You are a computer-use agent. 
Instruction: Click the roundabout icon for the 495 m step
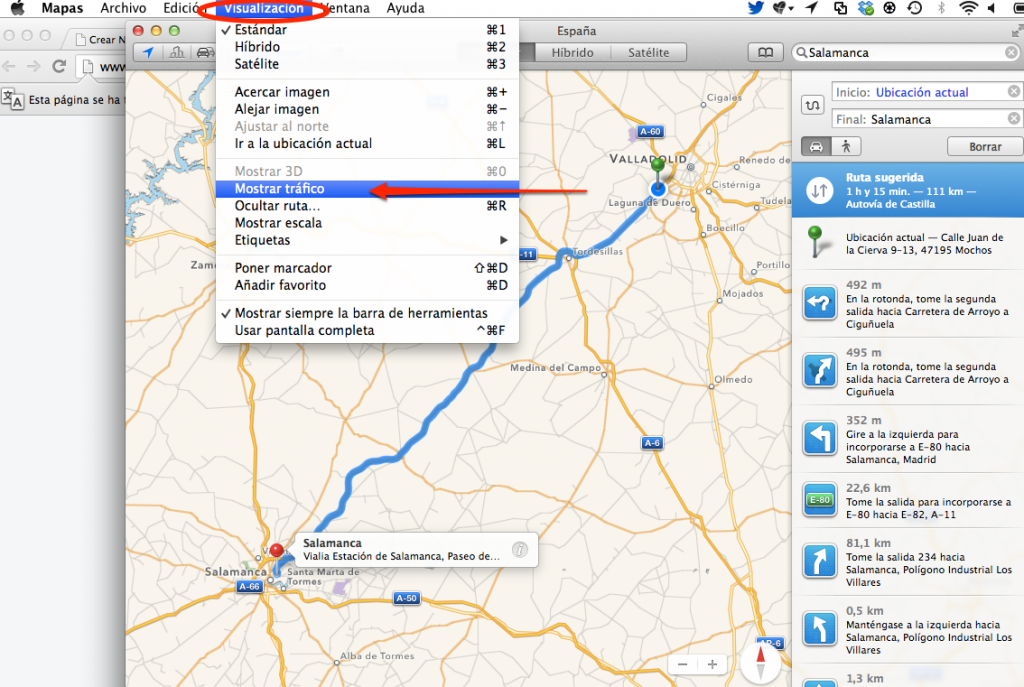point(820,371)
